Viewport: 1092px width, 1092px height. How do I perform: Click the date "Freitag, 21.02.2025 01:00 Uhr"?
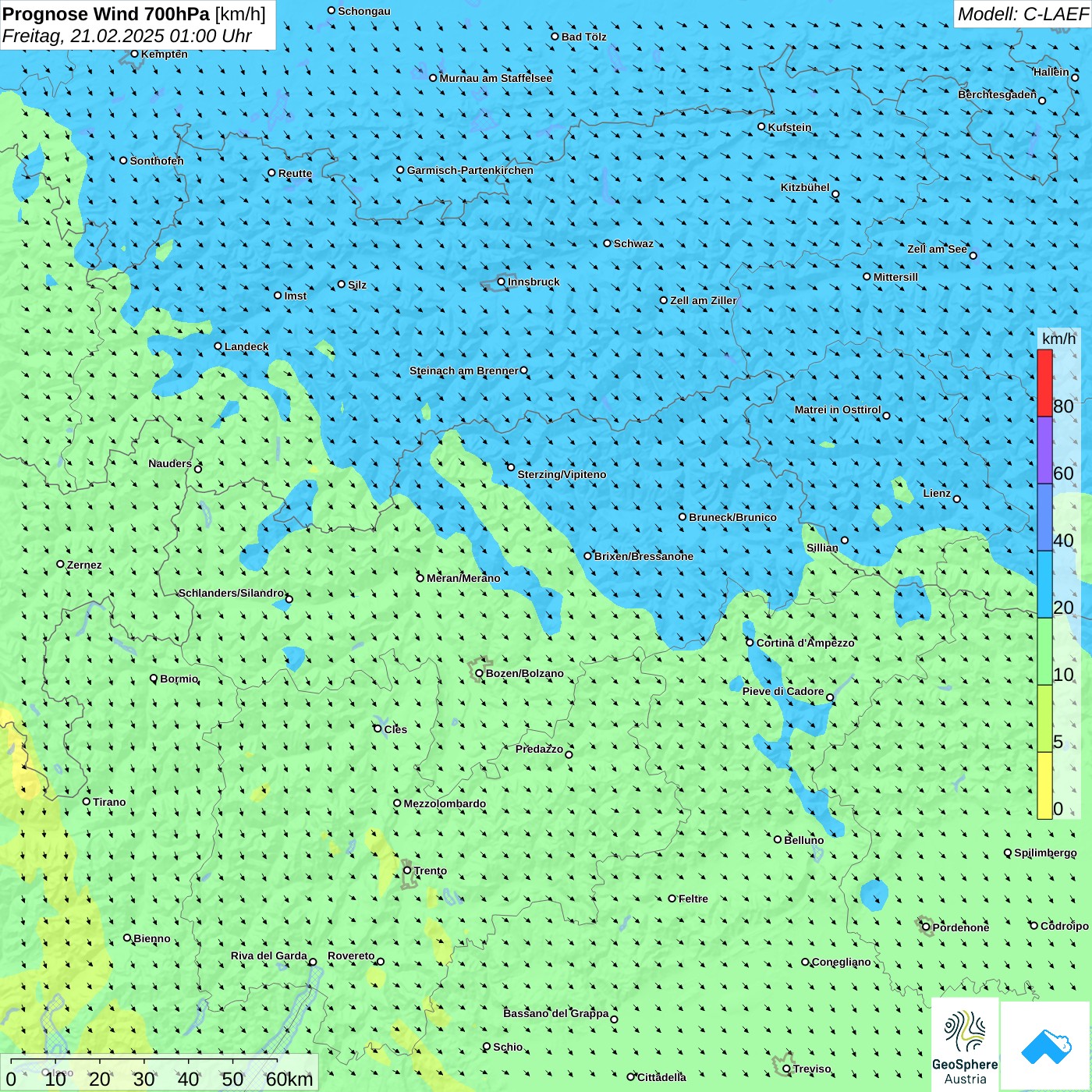click(127, 37)
